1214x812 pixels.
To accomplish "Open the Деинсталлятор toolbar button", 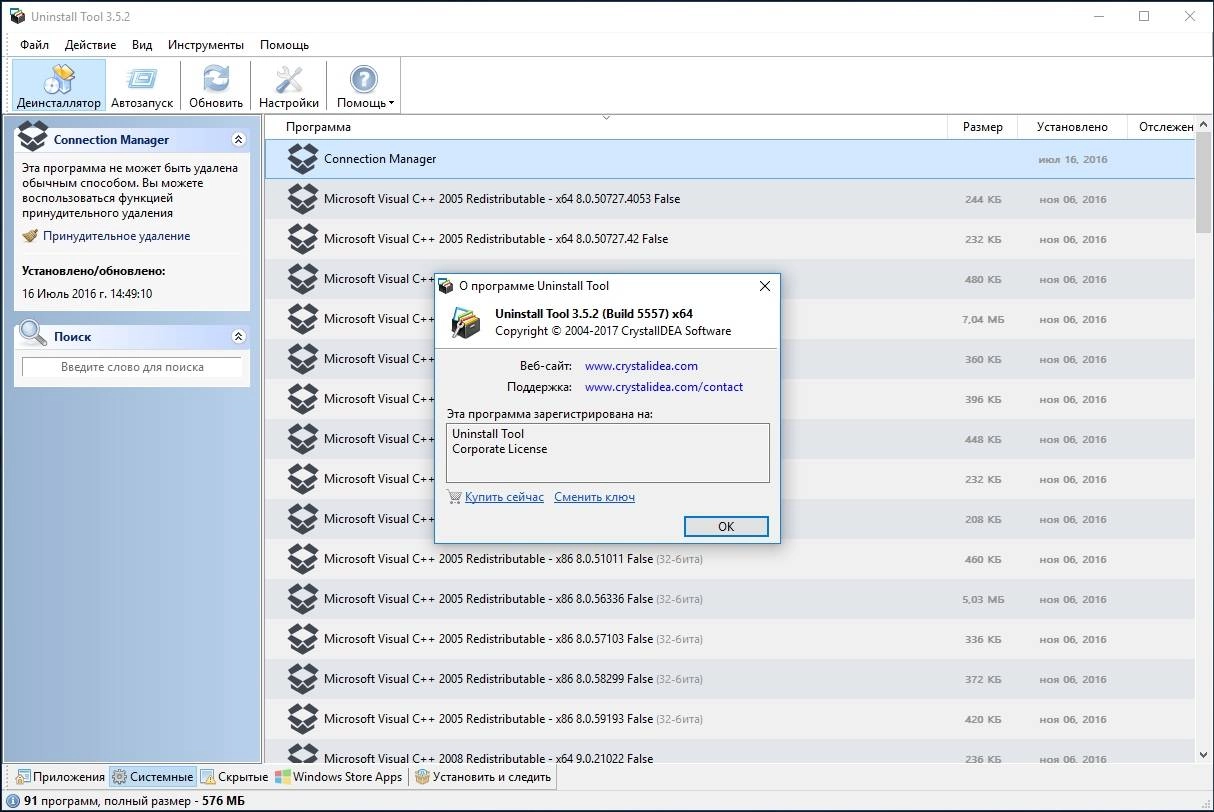I will (x=59, y=85).
